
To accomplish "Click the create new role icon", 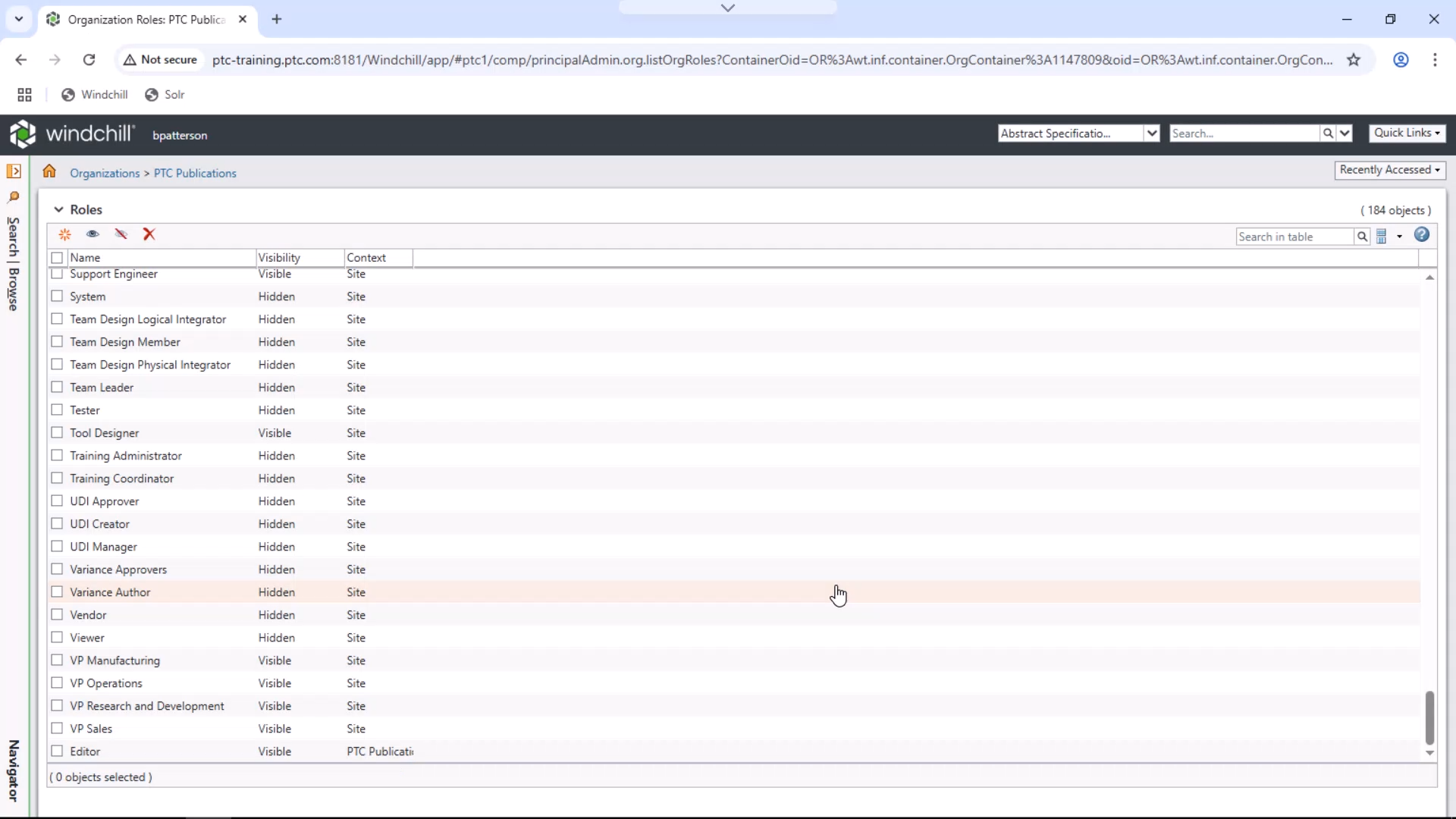I will pyautogui.click(x=65, y=234).
